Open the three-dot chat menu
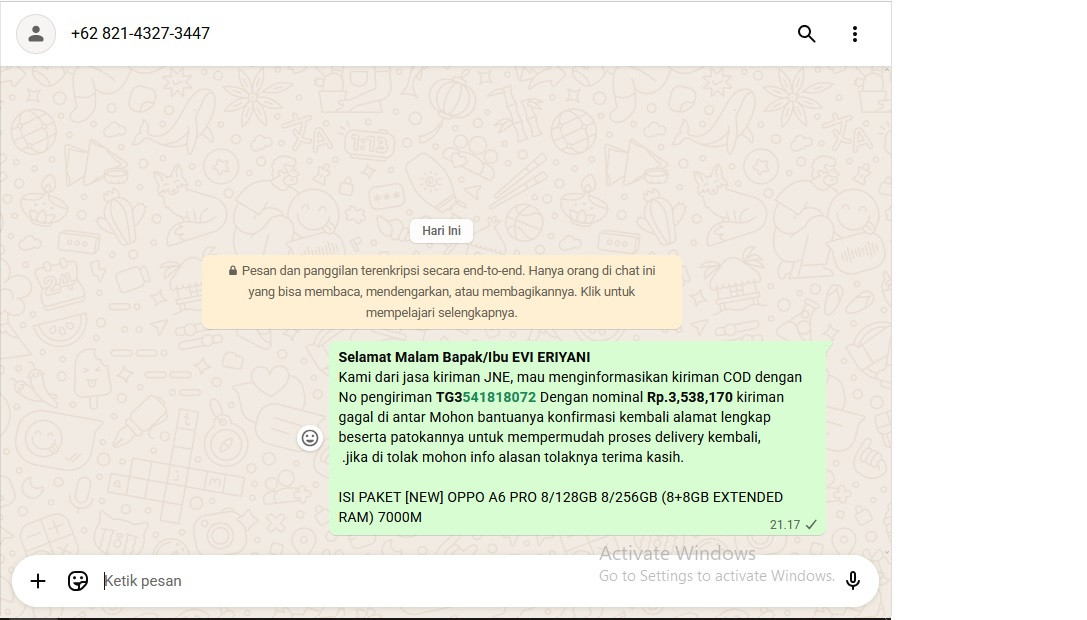 (855, 34)
